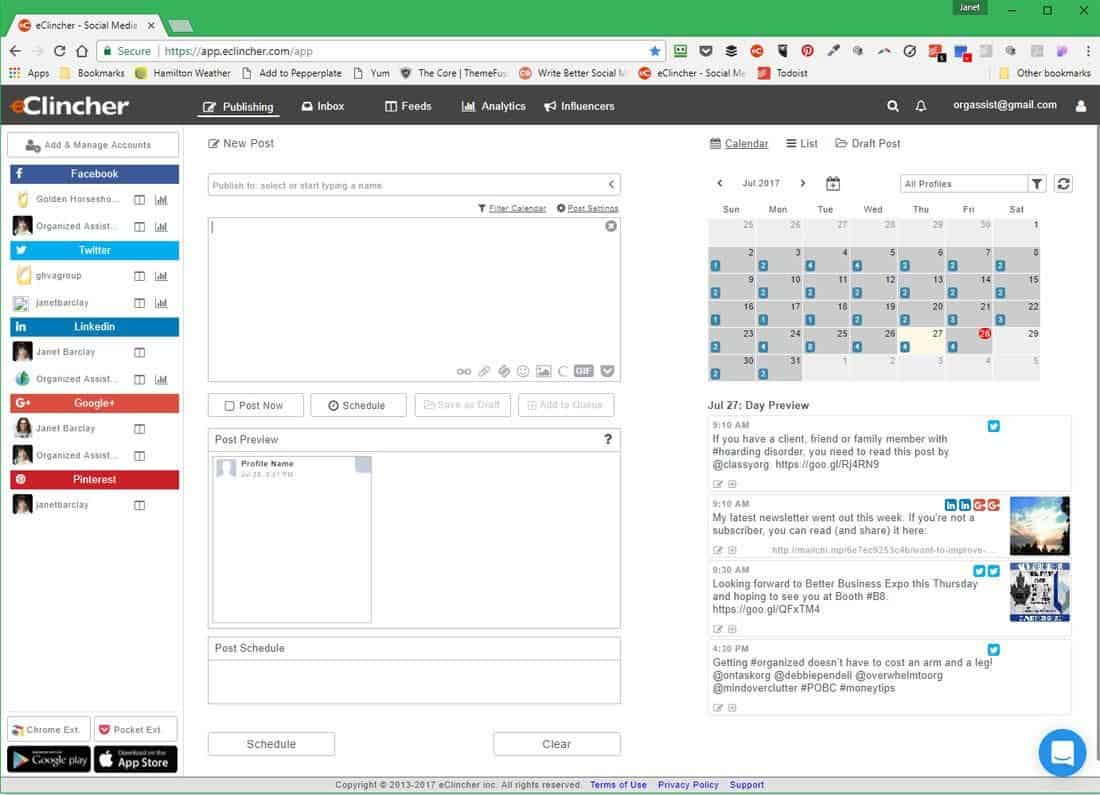1100x795 pixels.
Task: Collapse the Twitter accounts group
Action: 94,250
